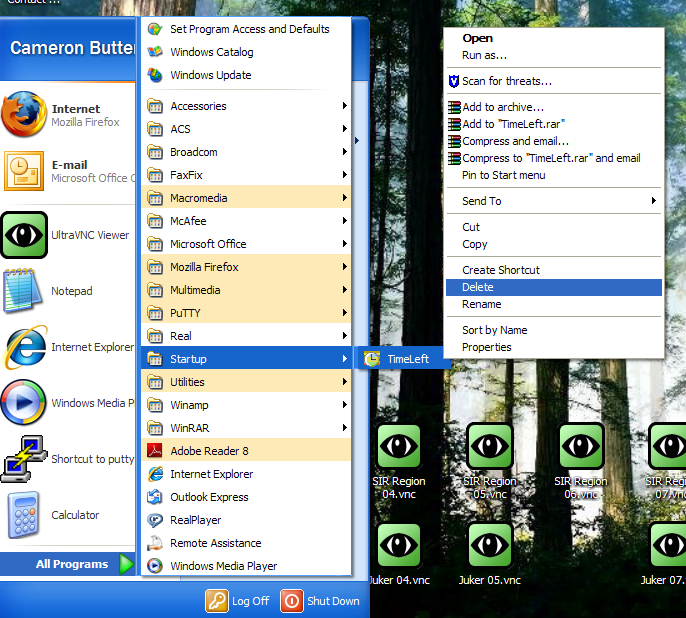Choose Delete in the context menu
The image size is (686, 618).
pos(553,287)
